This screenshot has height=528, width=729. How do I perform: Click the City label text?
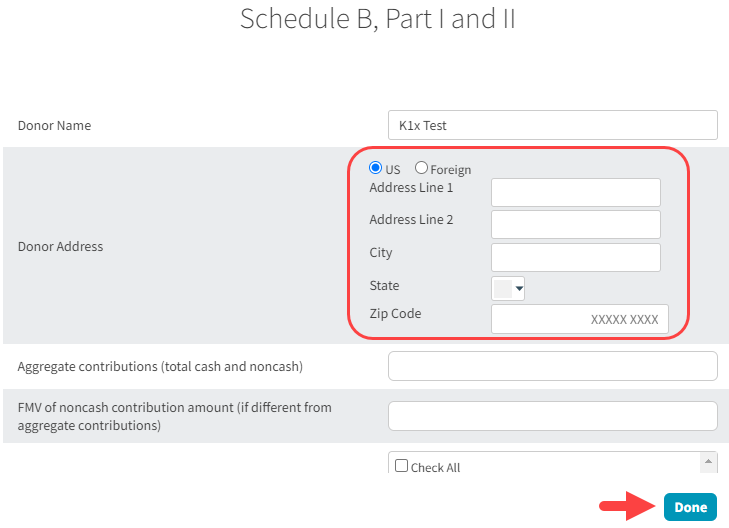[x=381, y=253]
